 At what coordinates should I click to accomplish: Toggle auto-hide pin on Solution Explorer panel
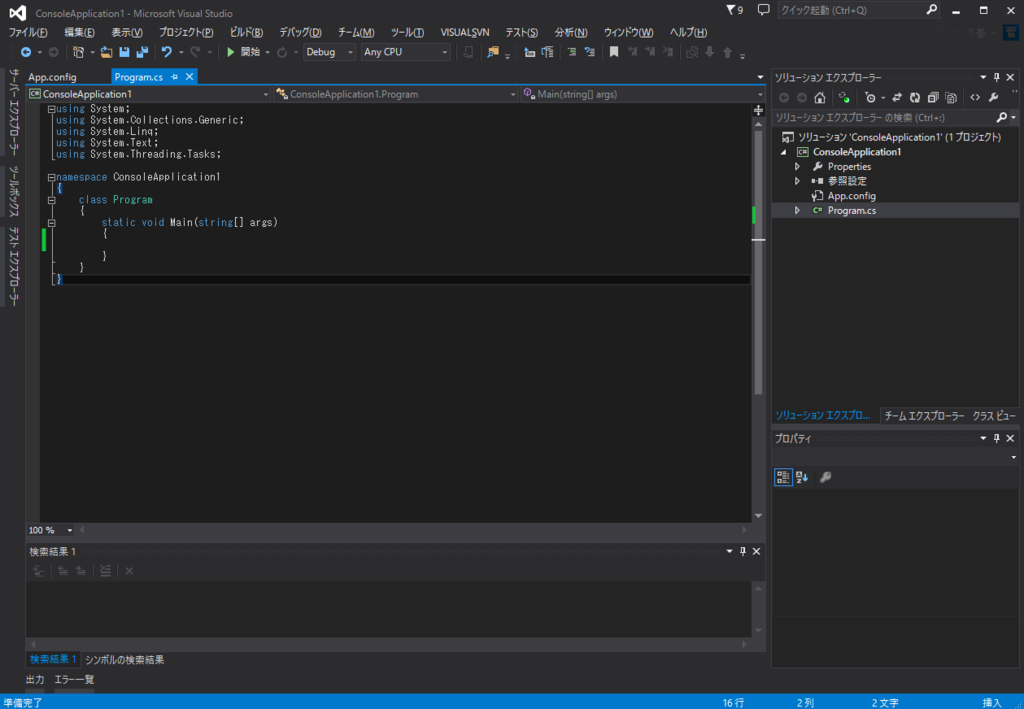[x=997, y=77]
